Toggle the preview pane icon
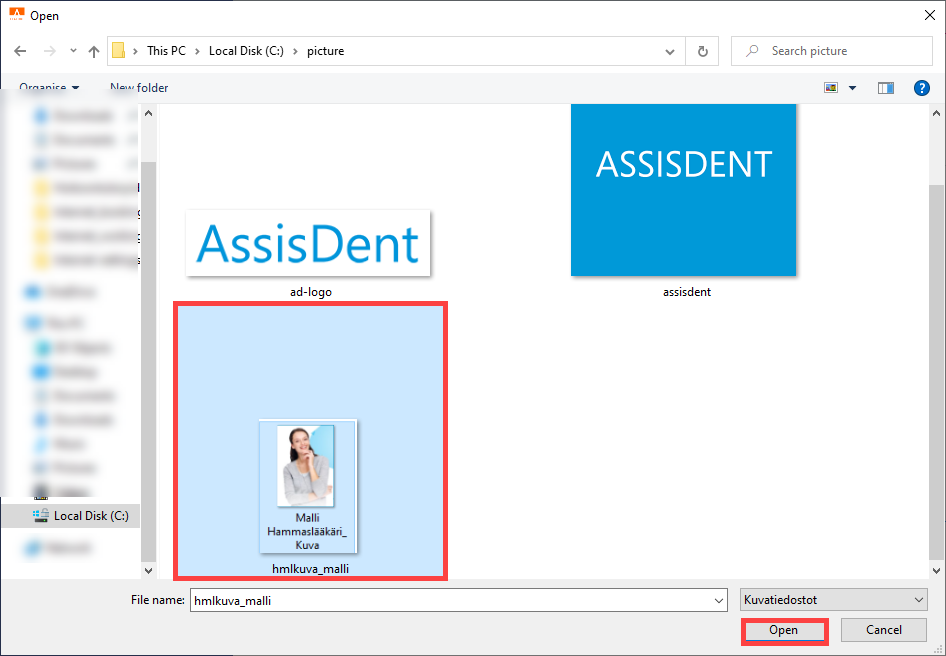The width and height of the screenshot is (946, 656). tap(886, 88)
